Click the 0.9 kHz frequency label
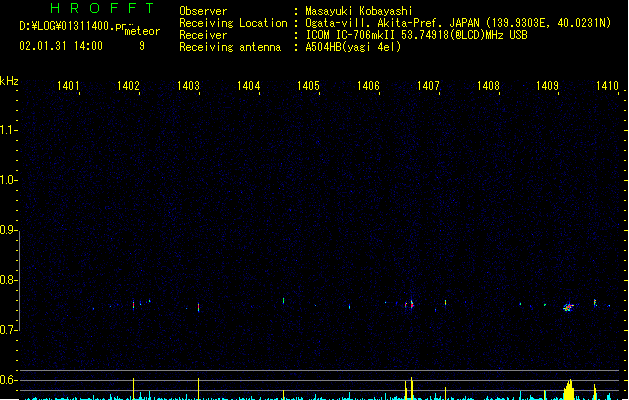This screenshot has width=629, height=400. (x=8, y=230)
